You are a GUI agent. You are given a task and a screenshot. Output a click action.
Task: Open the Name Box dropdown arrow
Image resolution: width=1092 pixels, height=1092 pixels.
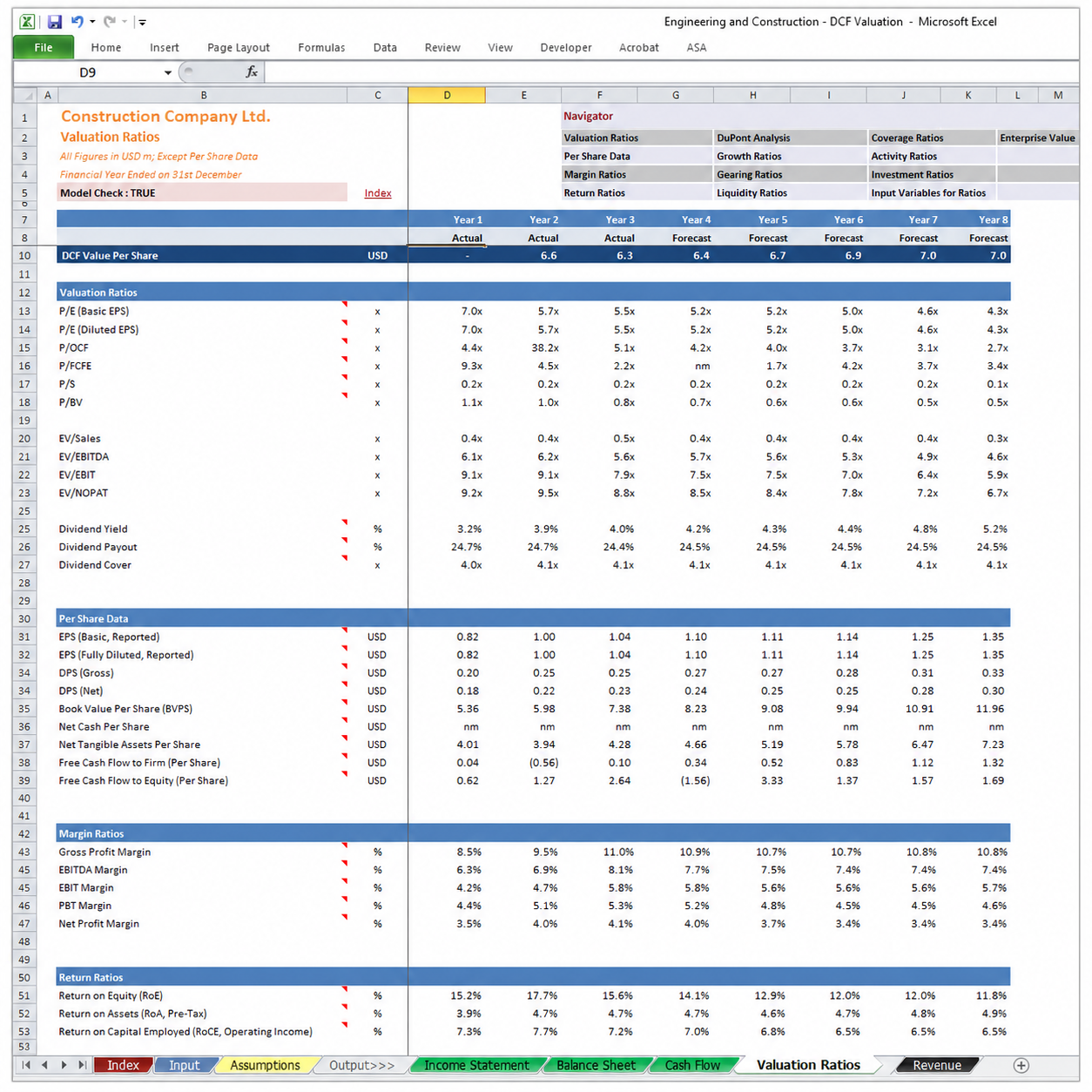168,72
